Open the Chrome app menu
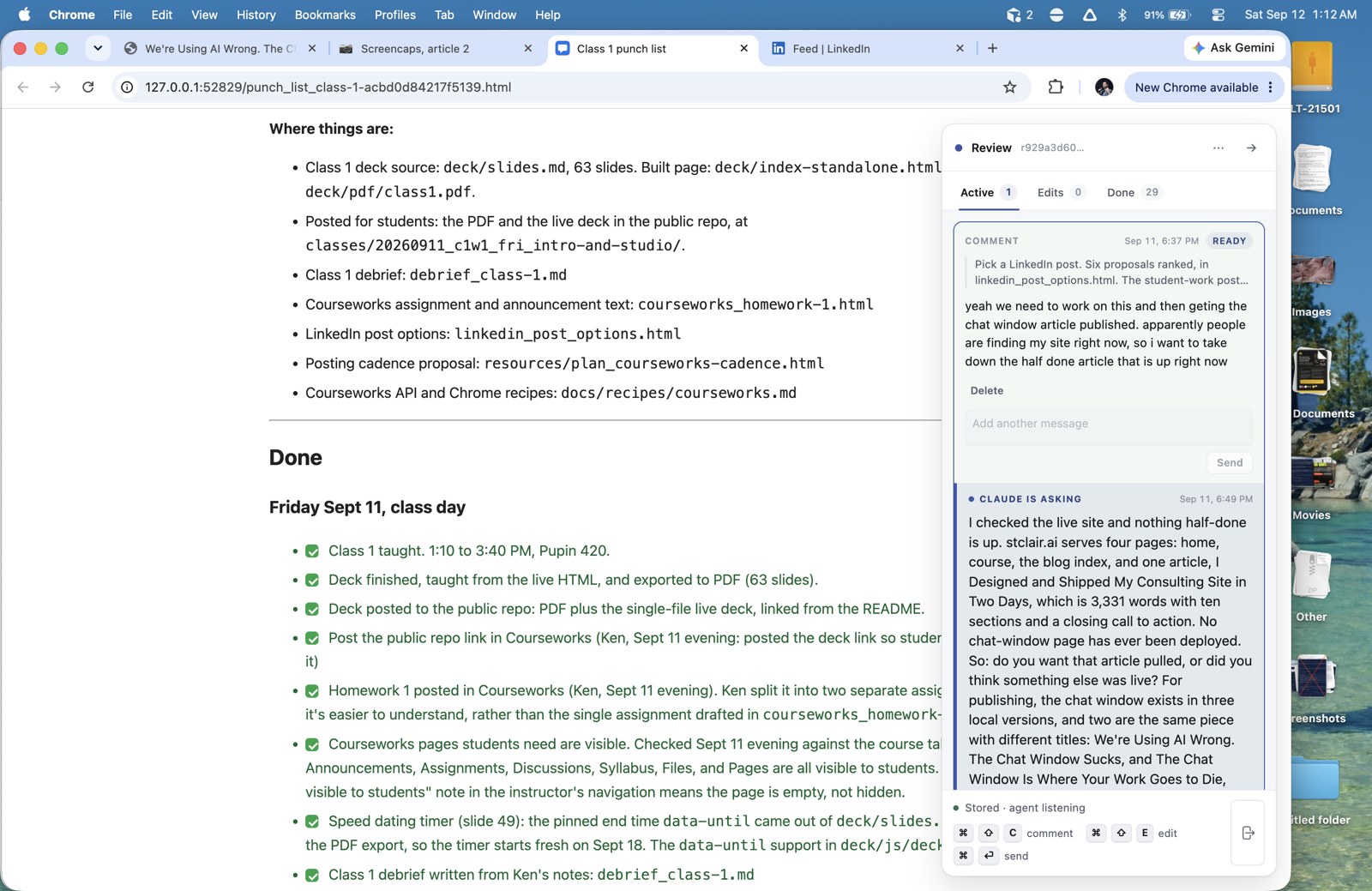Viewport: 1372px width, 891px height. [72, 15]
